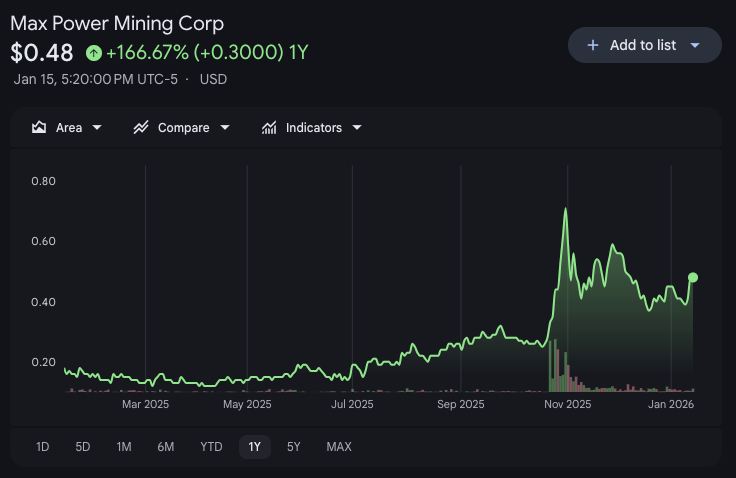This screenshot has width=736, height=478.
Task: Click the 0.60 price axis label
Action: pyautogui.click(x=44, y=241)
